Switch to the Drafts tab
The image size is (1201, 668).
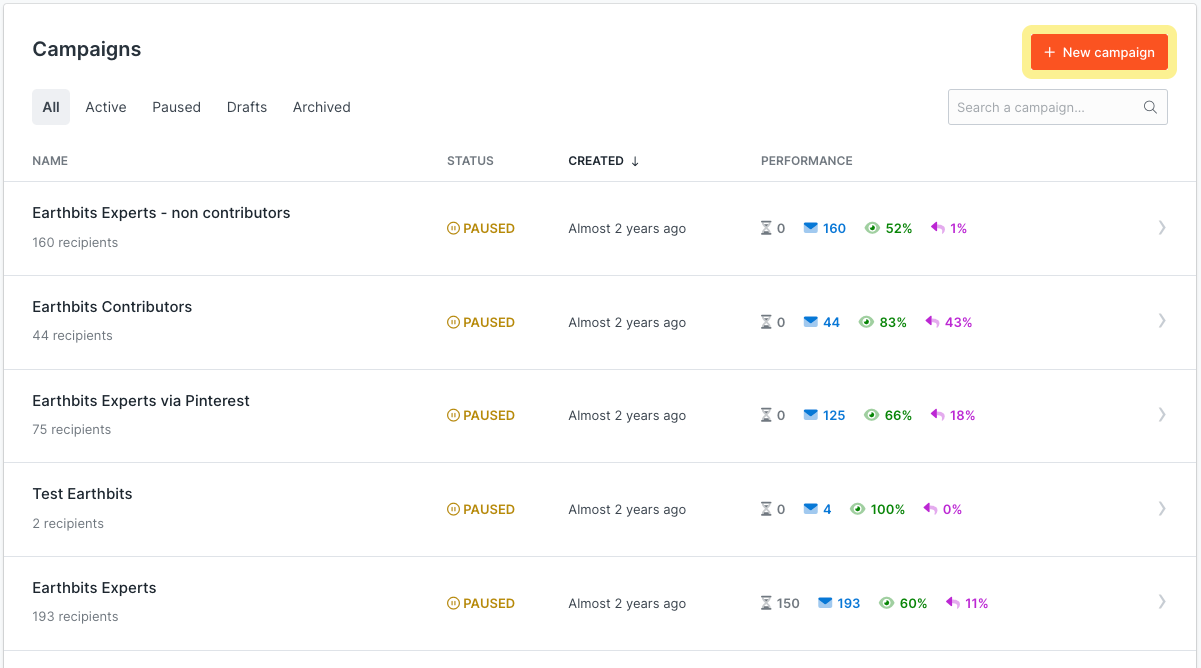click(x=247, y=107)
